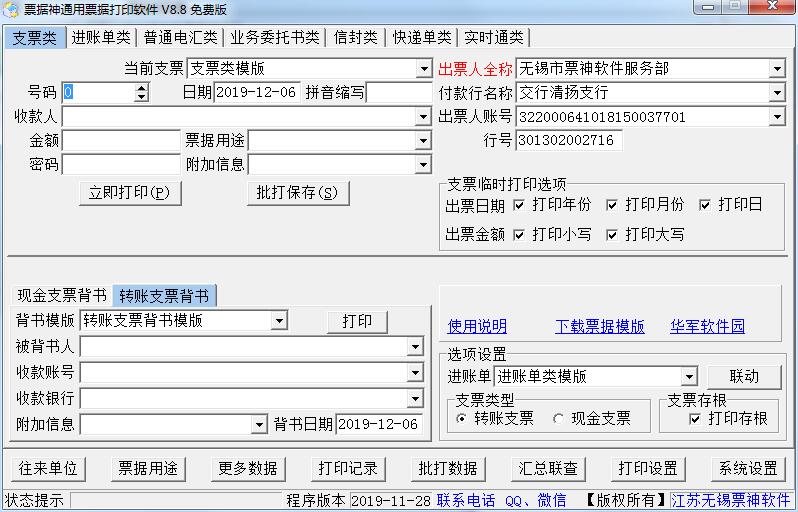
Task: Open the 普通电汇类 tab
Action: pos(180,38)
